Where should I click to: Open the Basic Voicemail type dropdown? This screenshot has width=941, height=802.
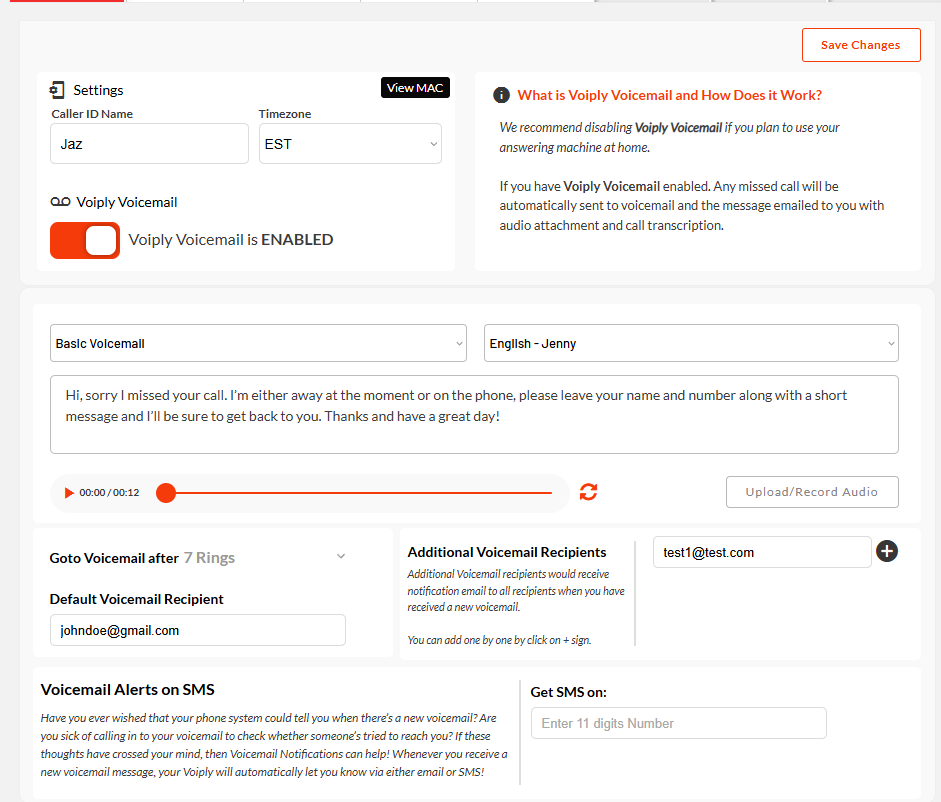[258, 343]
